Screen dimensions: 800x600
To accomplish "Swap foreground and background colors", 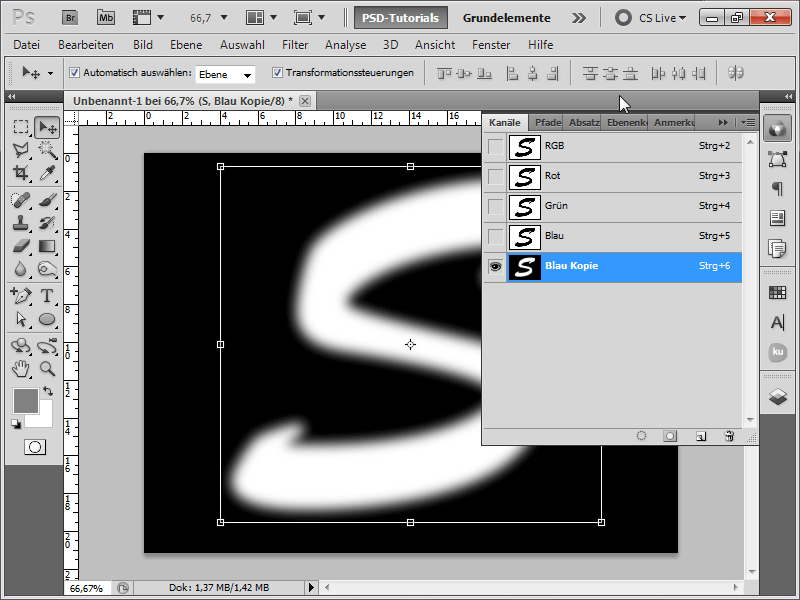I will (48, 391).
